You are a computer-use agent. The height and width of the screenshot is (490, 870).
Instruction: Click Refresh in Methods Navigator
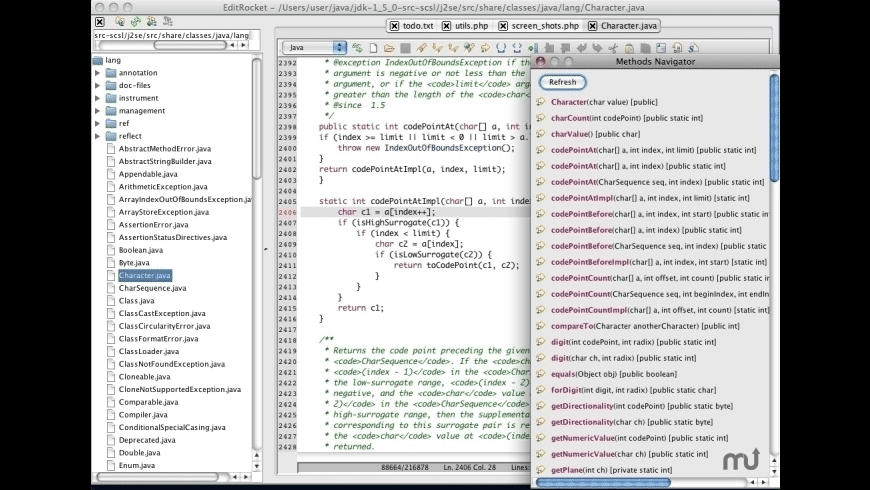[x=563, y=82]
